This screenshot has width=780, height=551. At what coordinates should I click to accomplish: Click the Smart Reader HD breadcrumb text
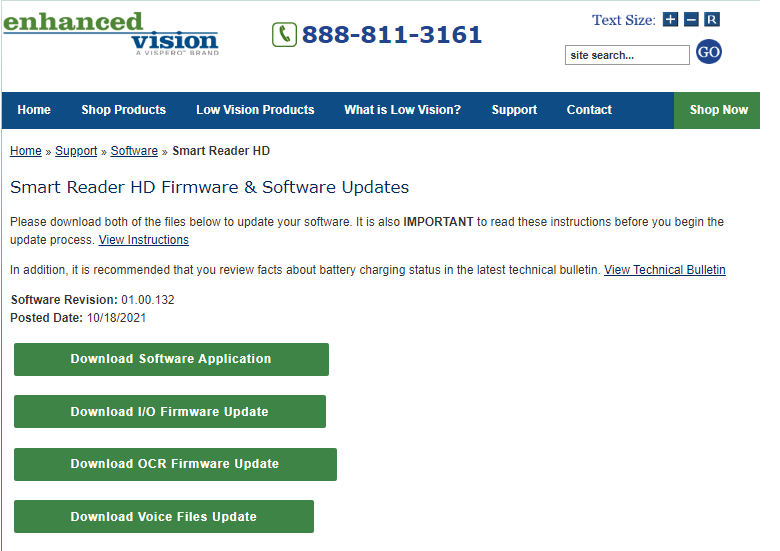pyautogui.click(x=221, y=151)
